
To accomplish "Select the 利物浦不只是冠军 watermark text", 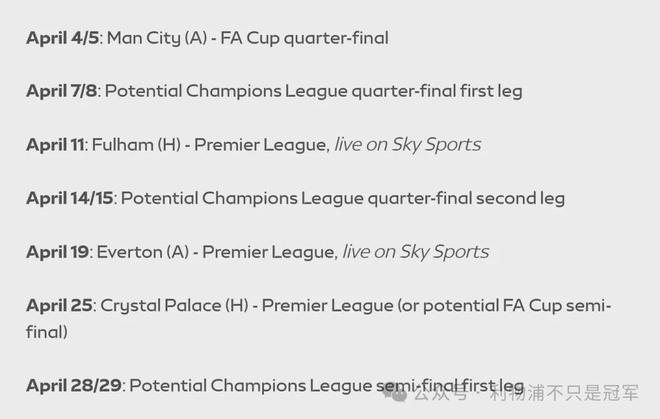I will coord(566,395).
